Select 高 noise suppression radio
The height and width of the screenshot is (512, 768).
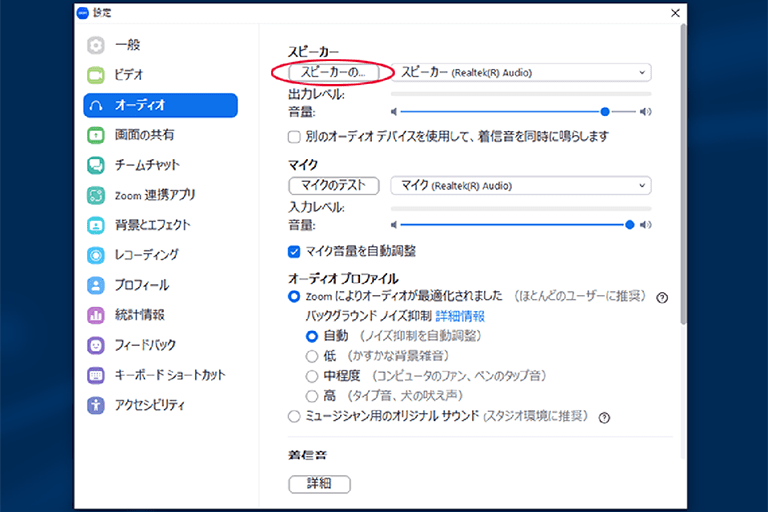click(312, 396)
